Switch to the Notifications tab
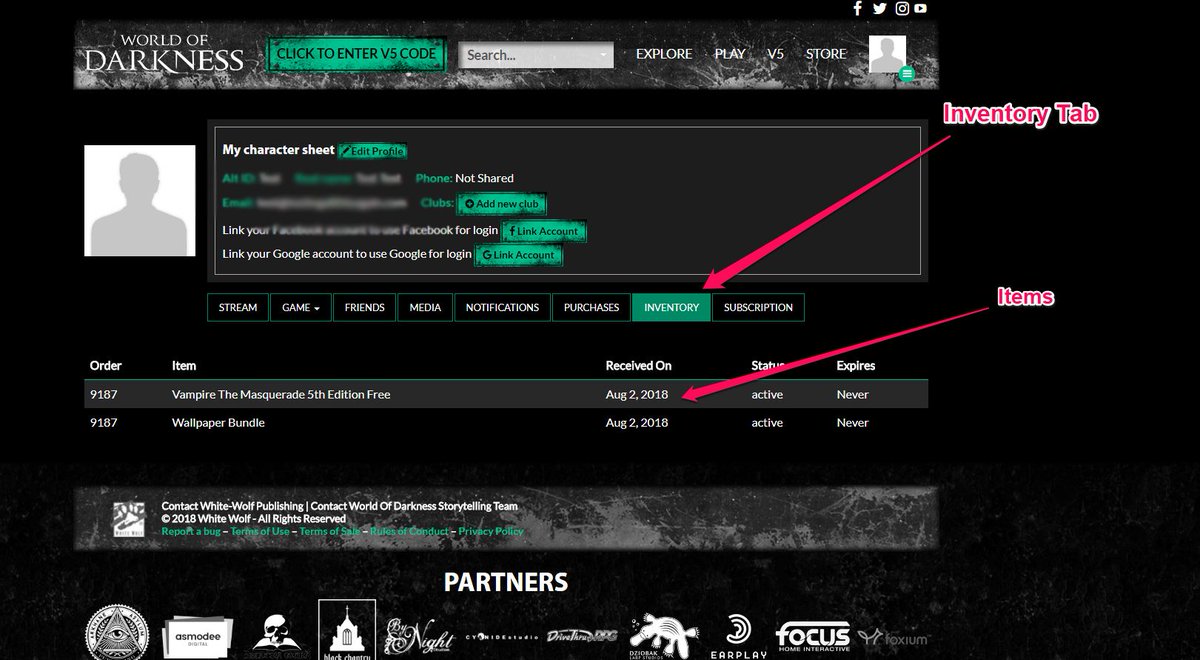 coord(502,308)
